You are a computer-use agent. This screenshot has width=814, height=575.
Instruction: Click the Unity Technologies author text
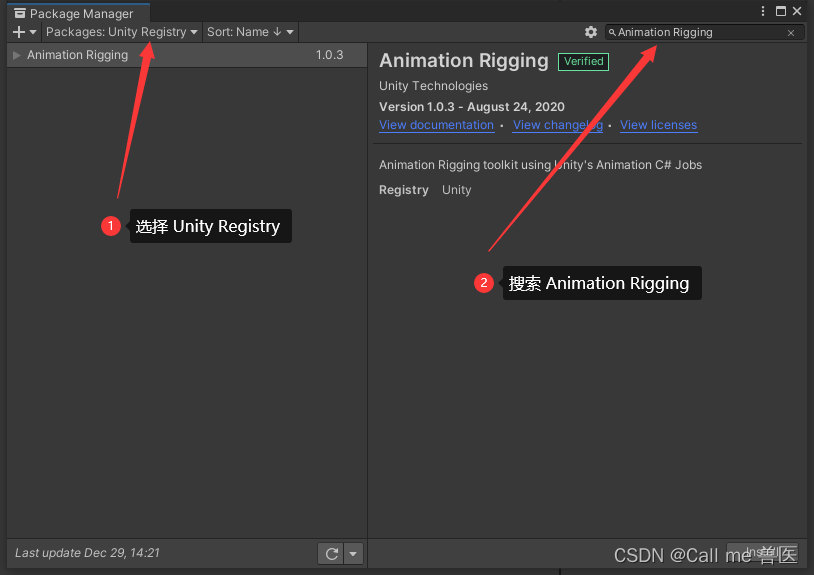(x=433, y=86)
